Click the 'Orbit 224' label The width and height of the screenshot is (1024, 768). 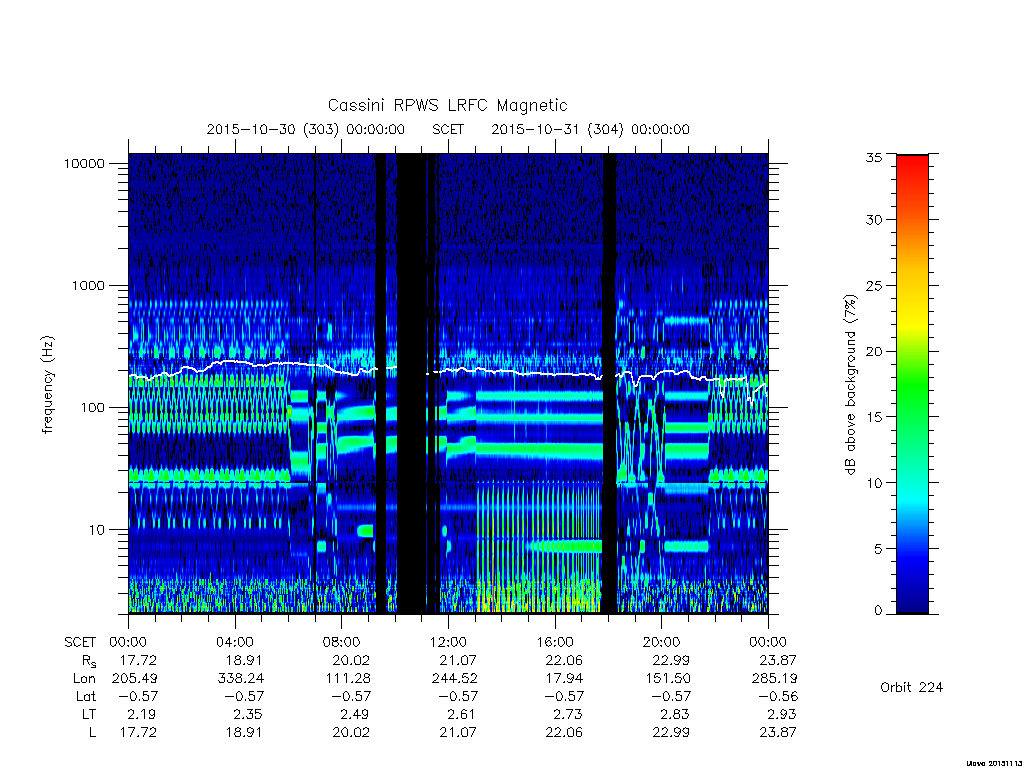click(x=912, y=687)
